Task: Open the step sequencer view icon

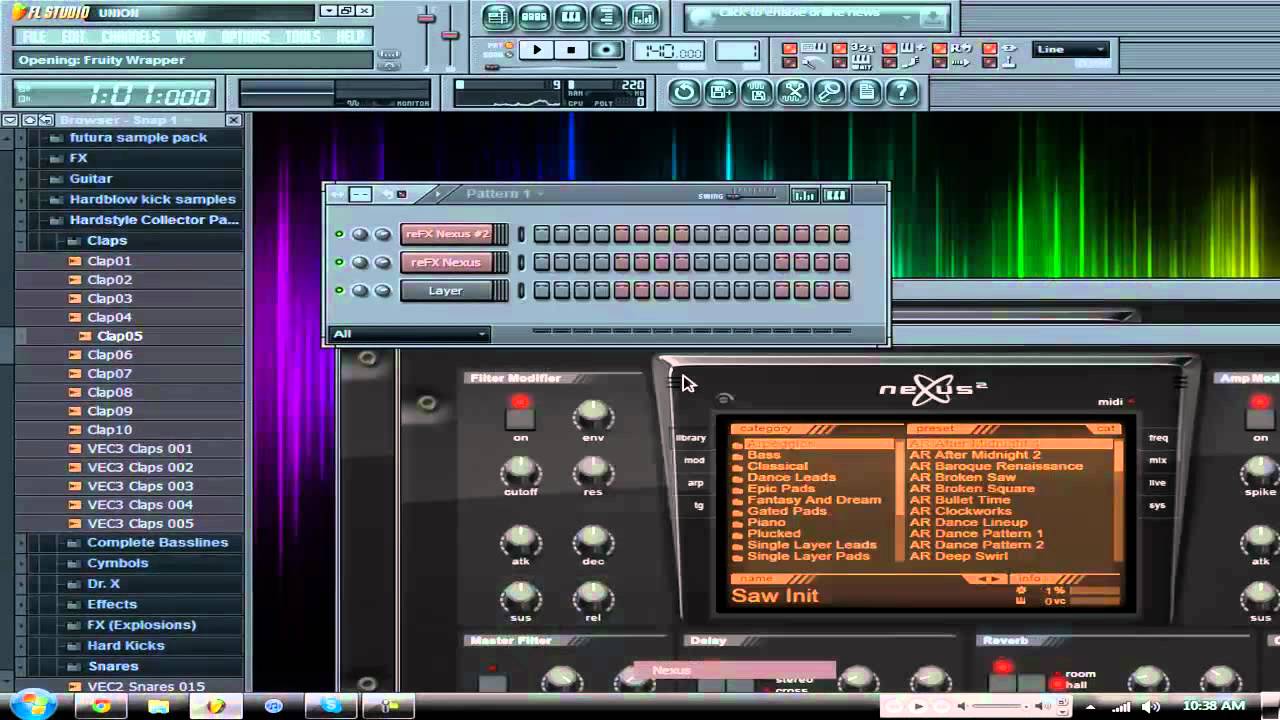Action: tap(534, 17)
